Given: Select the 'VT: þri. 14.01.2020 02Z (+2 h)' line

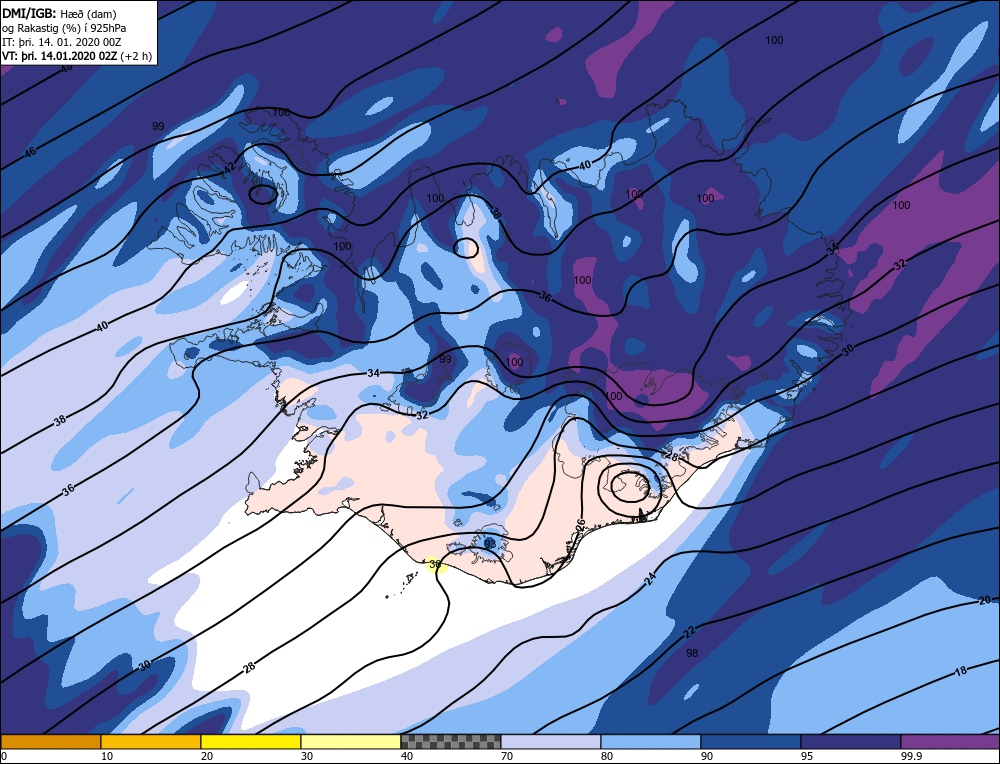Looking at the screenshot, I should click(77, 56).
